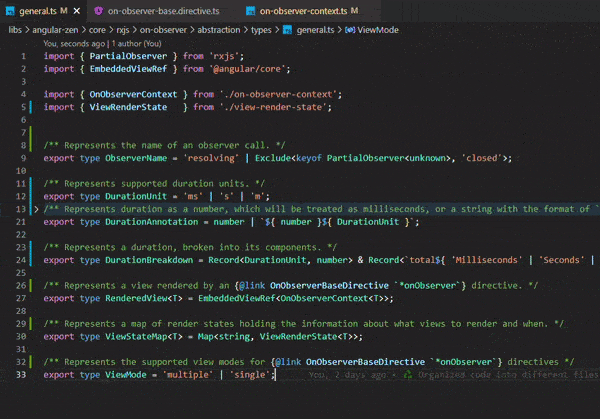This screenshot has width=600, height=419.
Task: Click OnObserverContext in the line 4 import
Action: click(133, 95)
